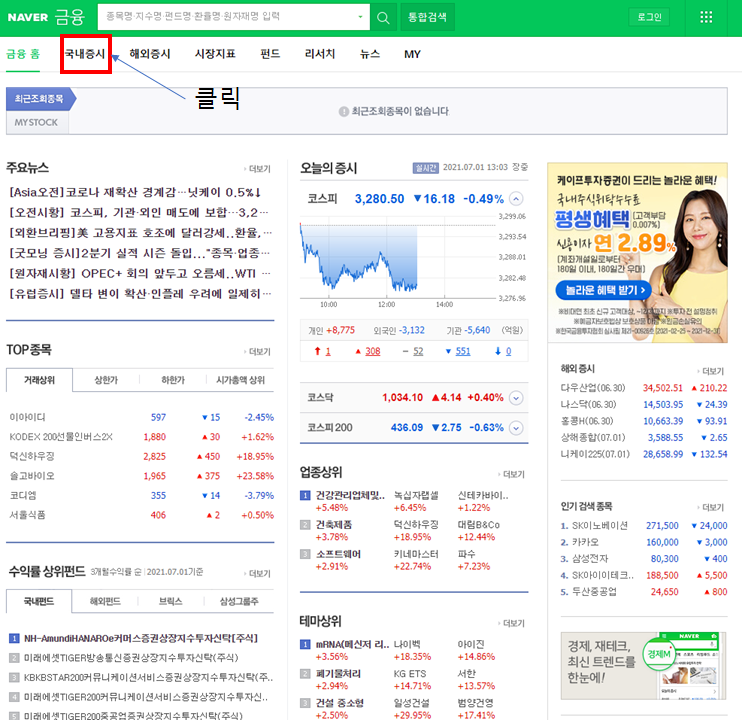Open the 덕신하우징 stock in TOP종목

32,457
